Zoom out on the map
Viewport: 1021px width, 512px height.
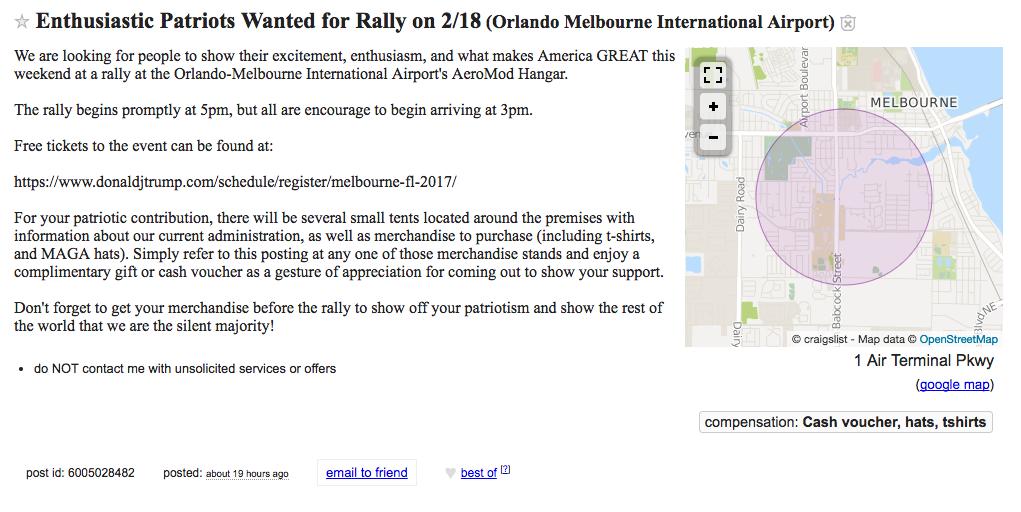[x=713, y=137]
